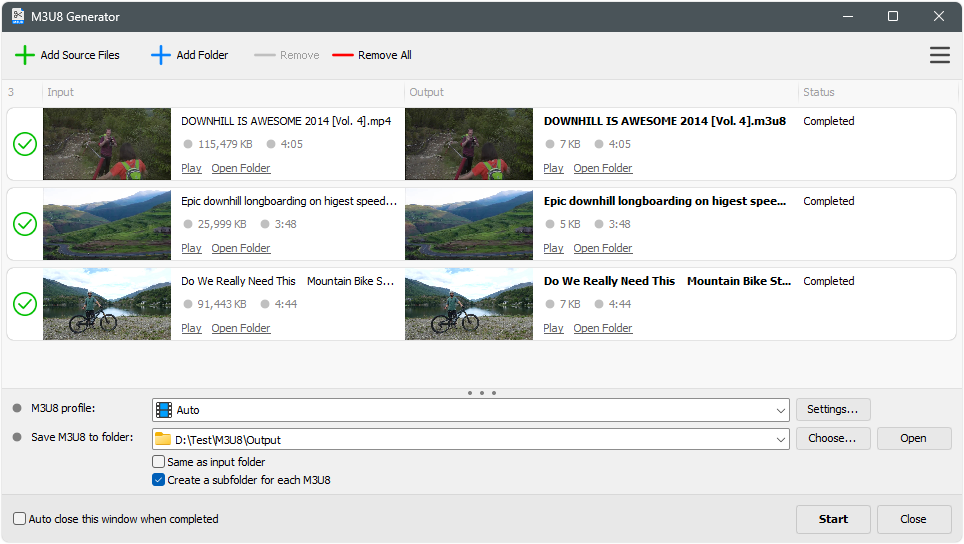Viewport: 964px width, 544px height.
Task: Click the green checkmark for Epic downhill longboarding
Action: pos(25,224)
